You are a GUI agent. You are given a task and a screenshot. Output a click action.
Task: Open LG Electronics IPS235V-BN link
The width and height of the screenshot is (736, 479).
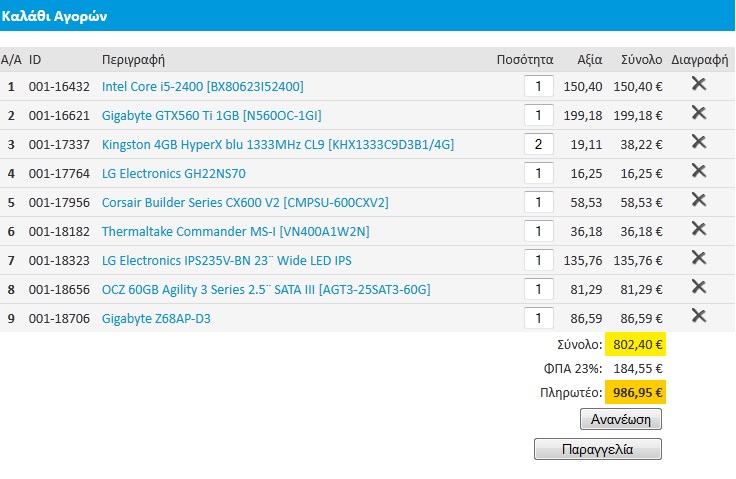[x=227, y=261]
